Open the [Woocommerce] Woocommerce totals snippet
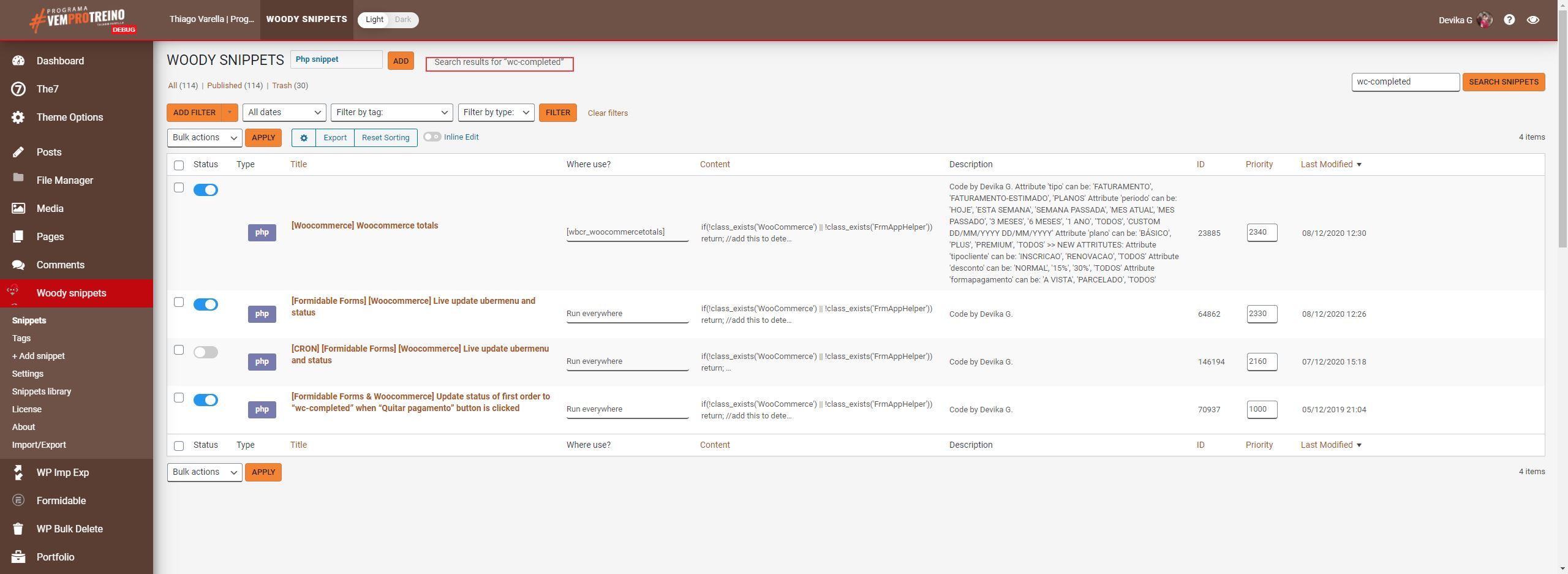This screenshot has height=574, width=1568. point(364,225)
